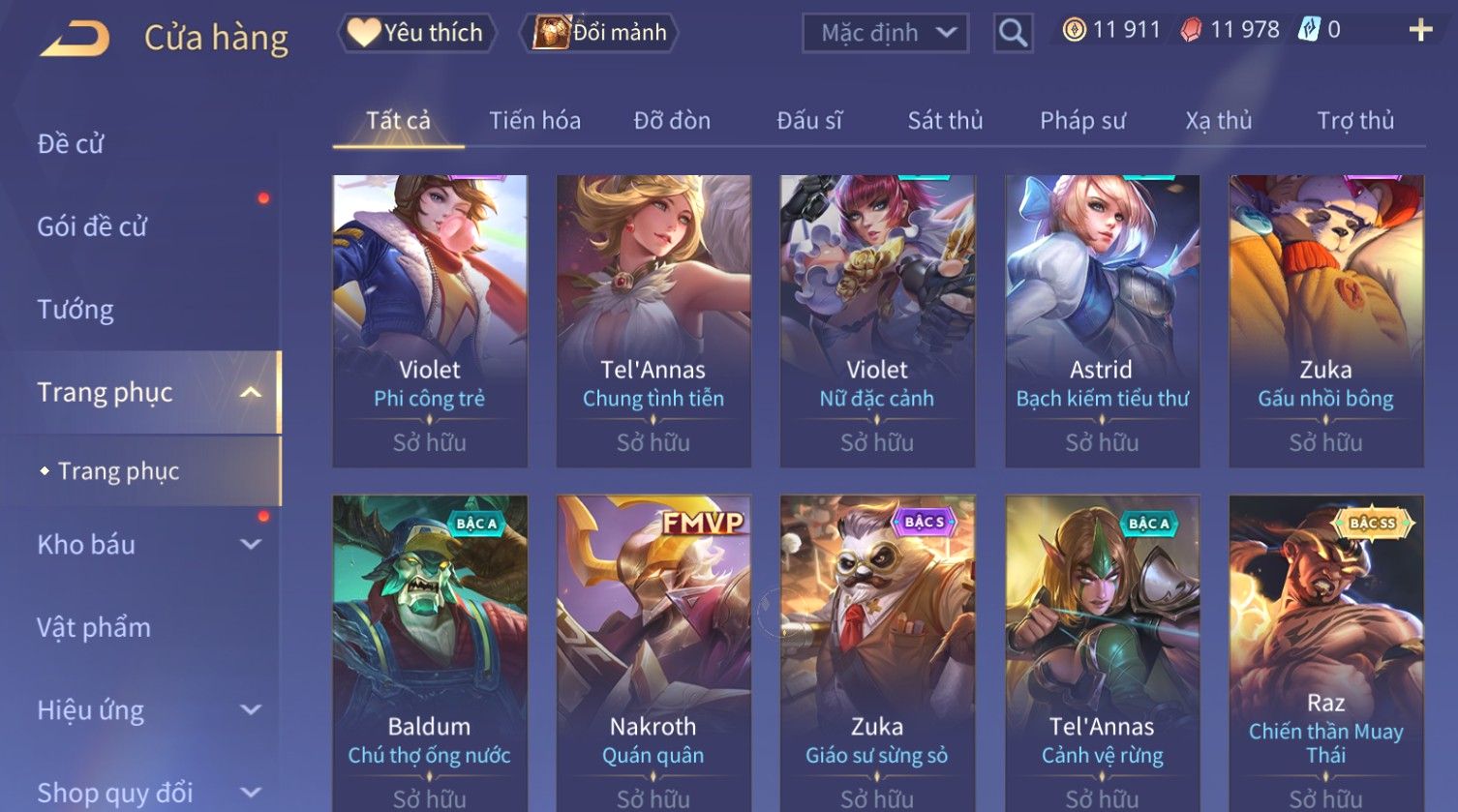The height and width of the screenshot is (812, 1458).
Task: Open the search magnifier icon
Action: (x=1013, y=33)
